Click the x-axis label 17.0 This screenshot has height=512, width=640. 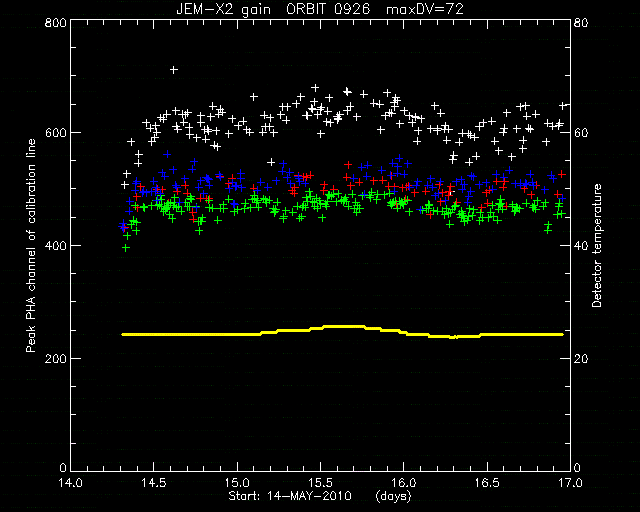pyautogui.click(x=570, y=483)
